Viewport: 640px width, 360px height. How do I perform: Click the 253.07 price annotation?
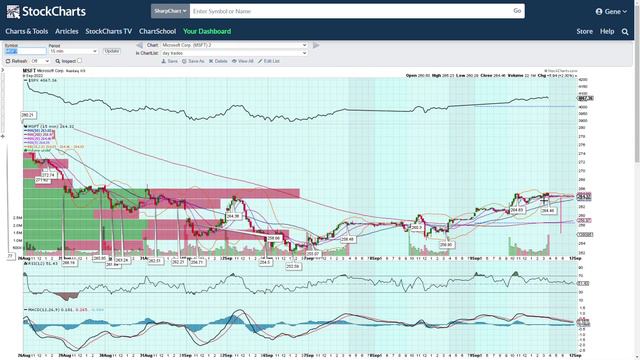(x=313, y=253)
